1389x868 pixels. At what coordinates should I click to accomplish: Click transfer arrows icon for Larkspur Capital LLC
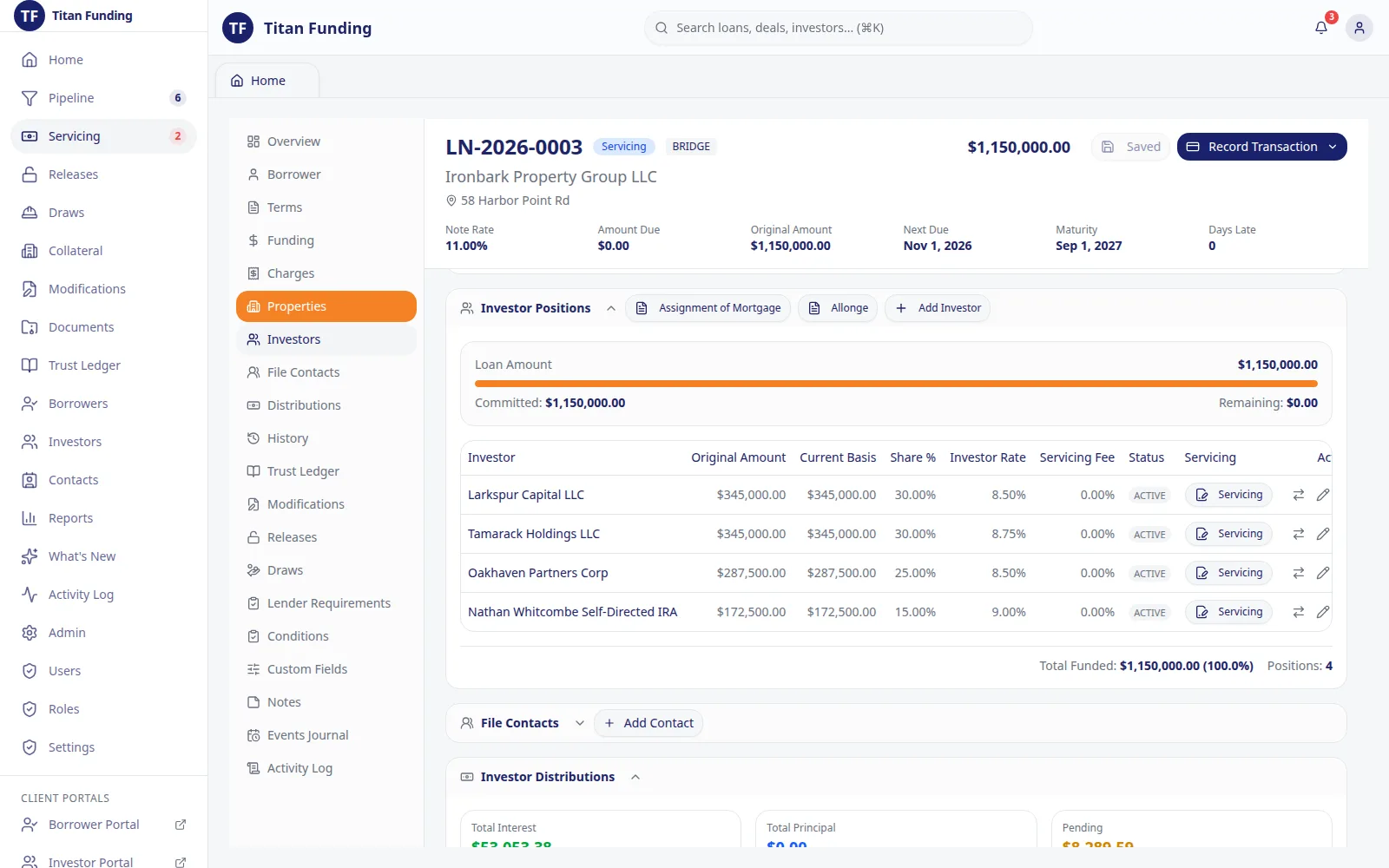1299,495
